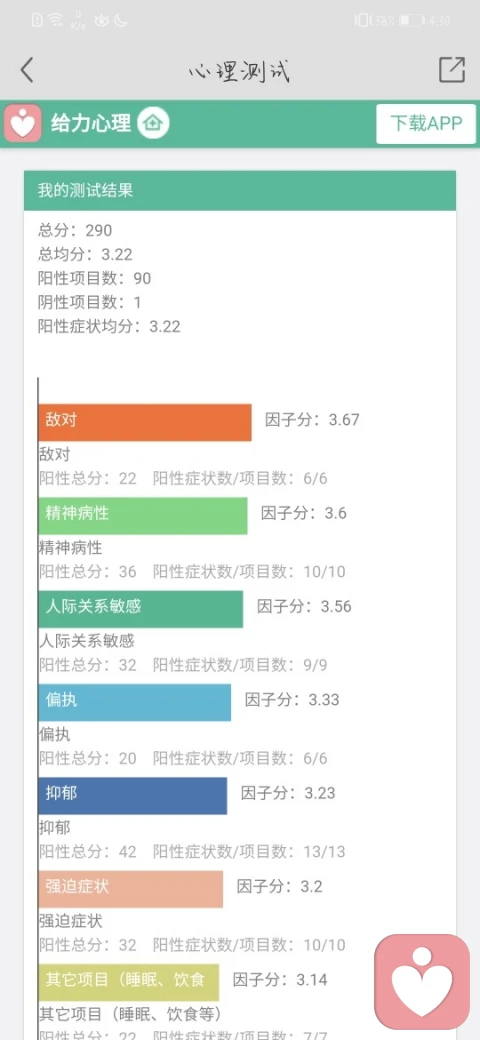Tap the 因子分: 3.67 label
This screenshot has width=480, height=1040.
click(x=312, y=420)
